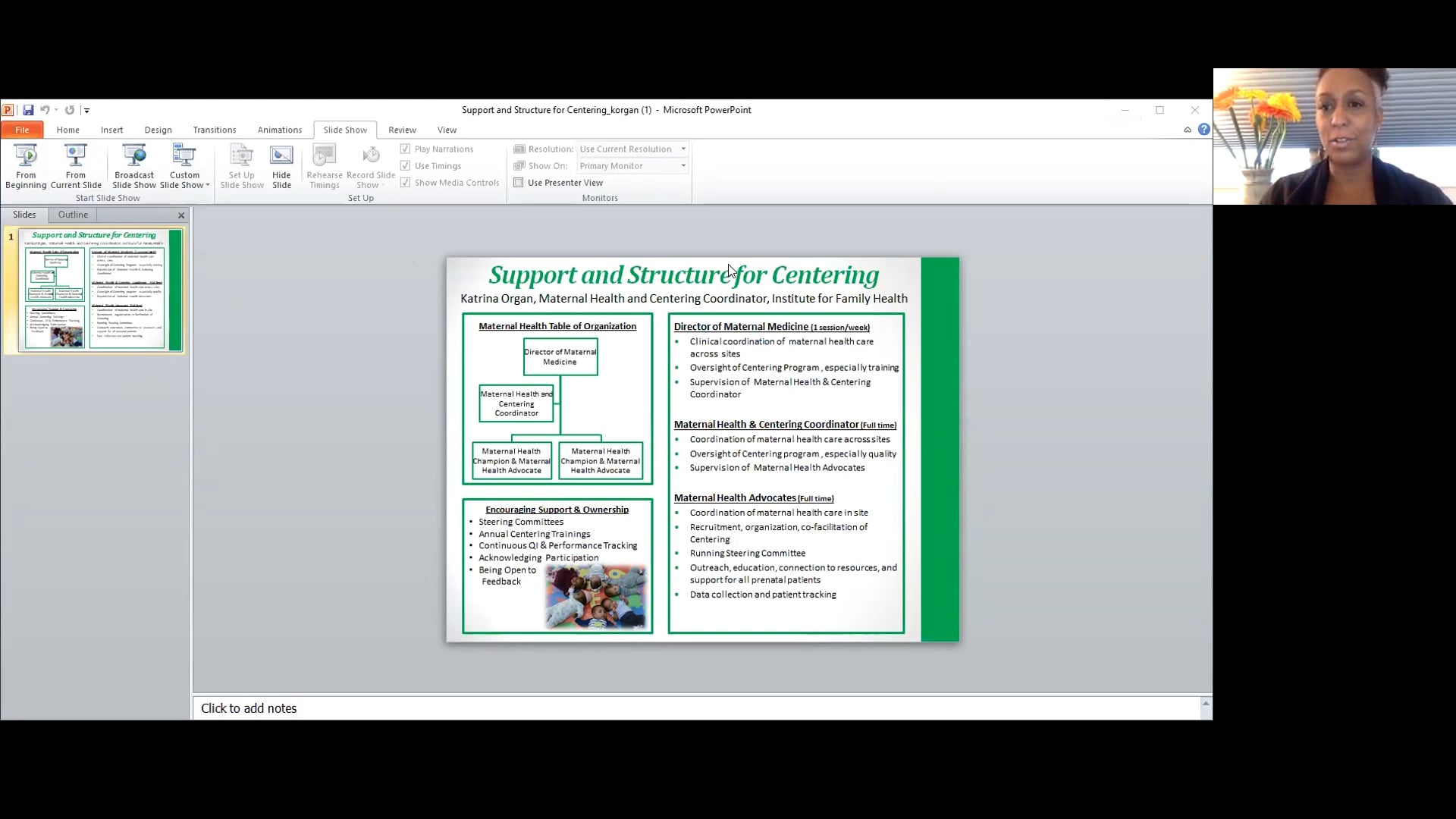
Task: Click 'Data collection and patient tracking' bullet
Action: [x=763, y=595]
